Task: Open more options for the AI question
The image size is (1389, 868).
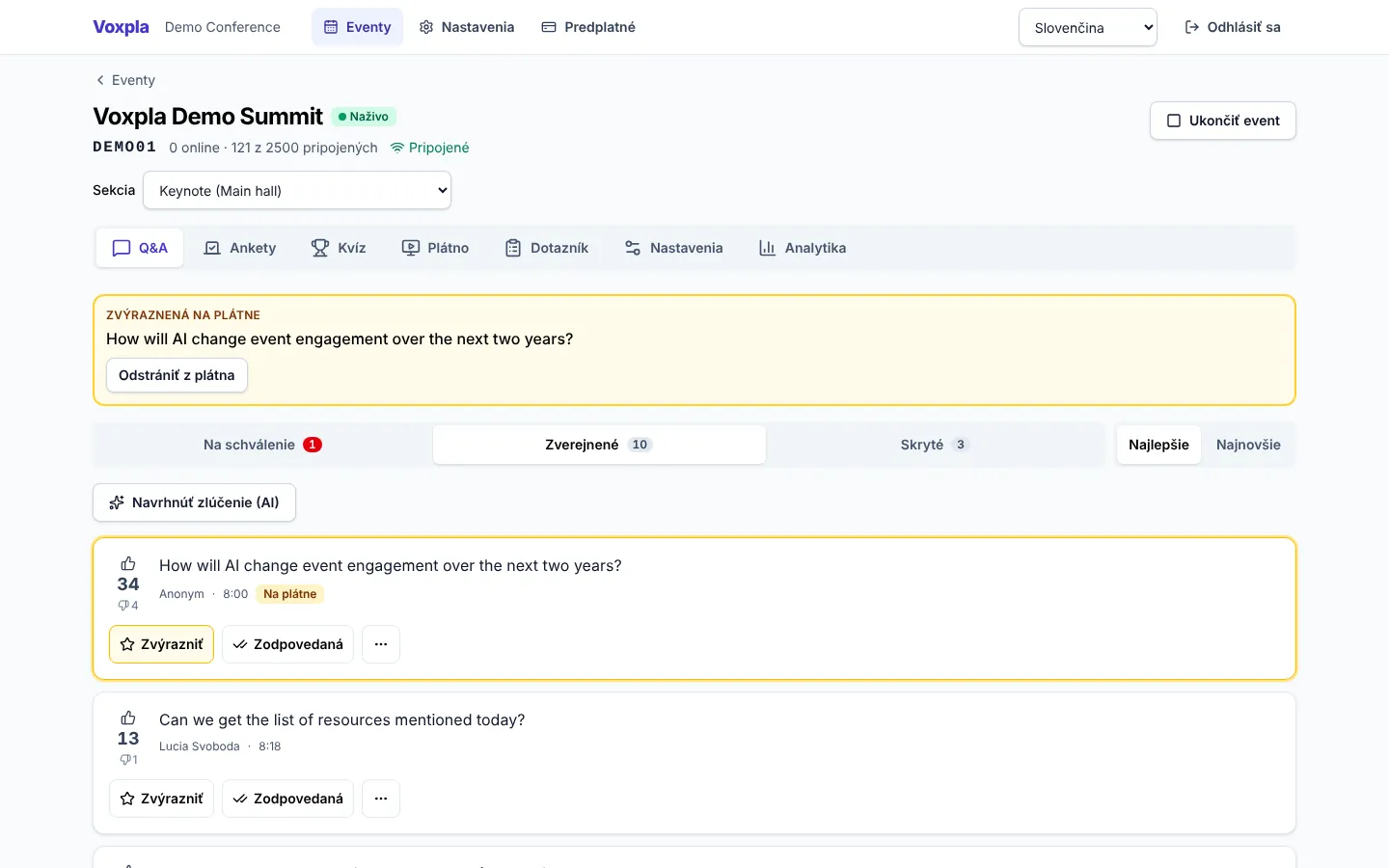Action: 381,644
